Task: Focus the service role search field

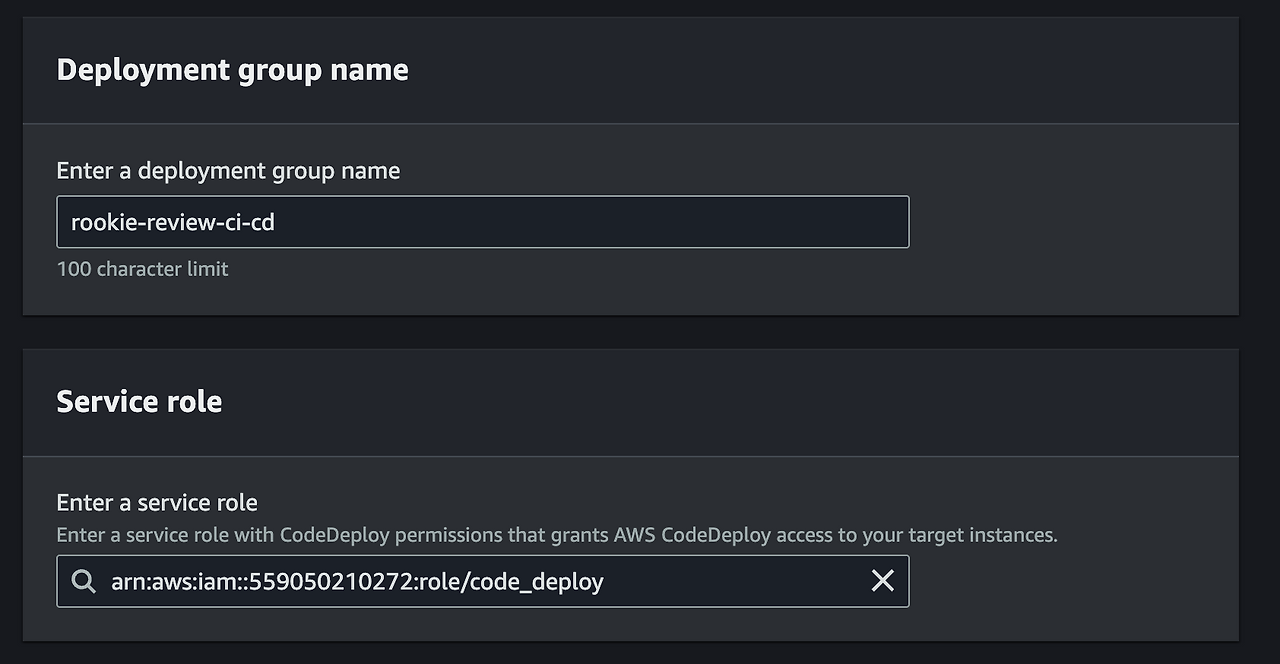Action: coord(483,581)
